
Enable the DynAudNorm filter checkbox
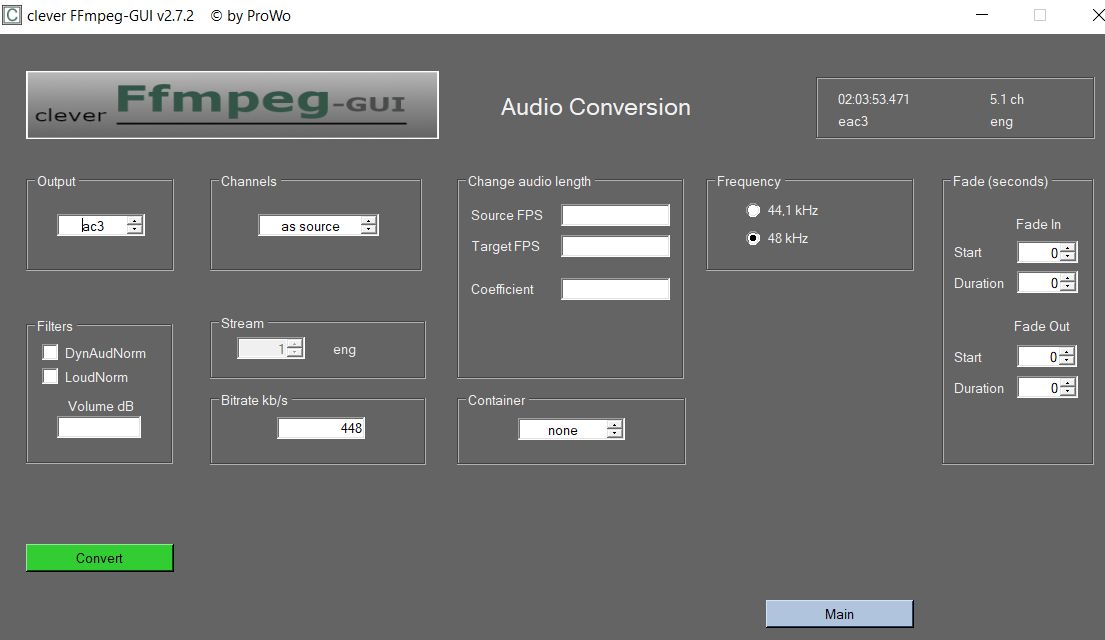[50, 352]
